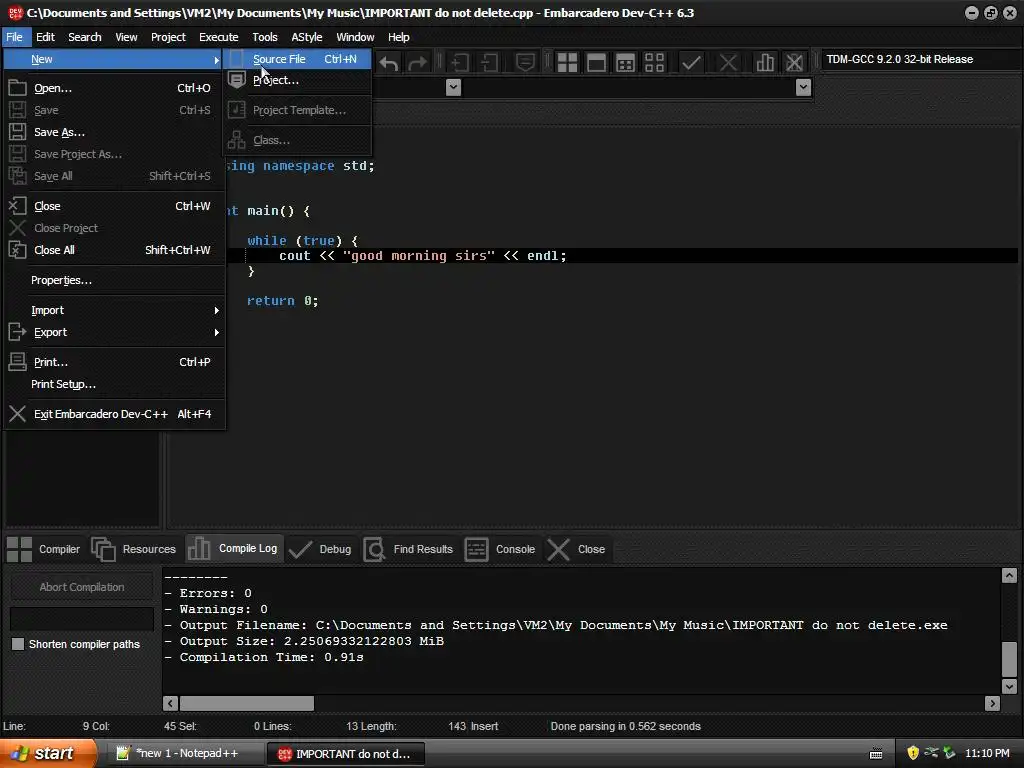Click the icon left of the Project submenu entry

tap(236, 80)
